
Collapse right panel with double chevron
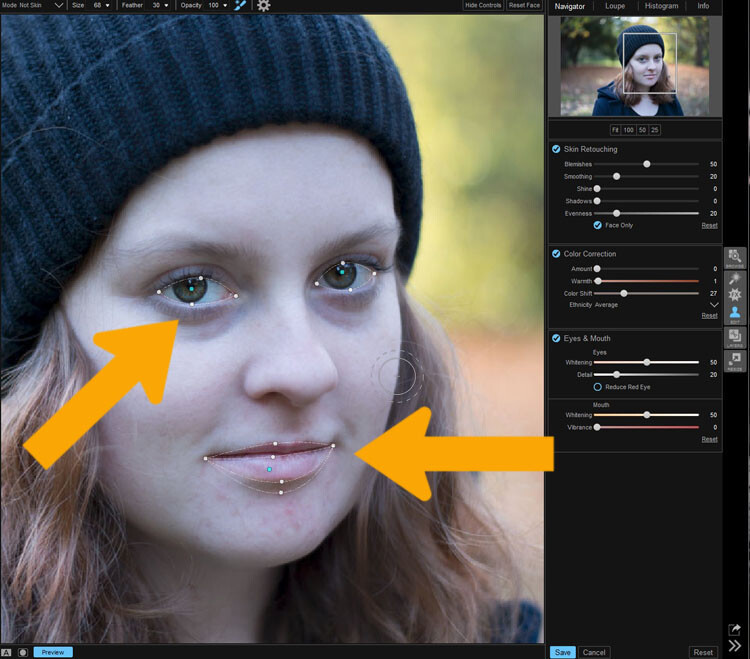click(x=734, y=646)
